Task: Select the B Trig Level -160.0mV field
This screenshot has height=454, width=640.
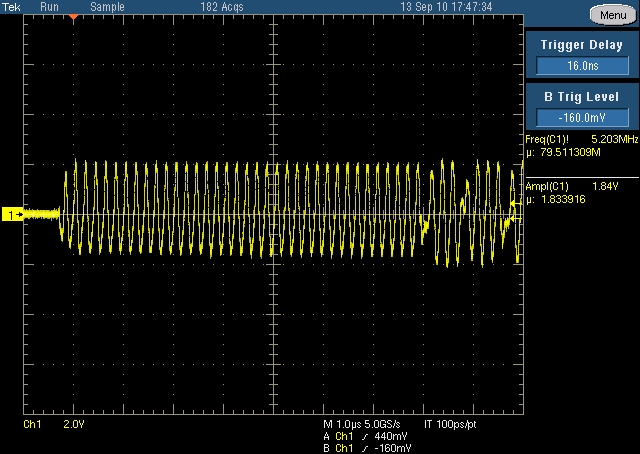Action: click(582, 118)
